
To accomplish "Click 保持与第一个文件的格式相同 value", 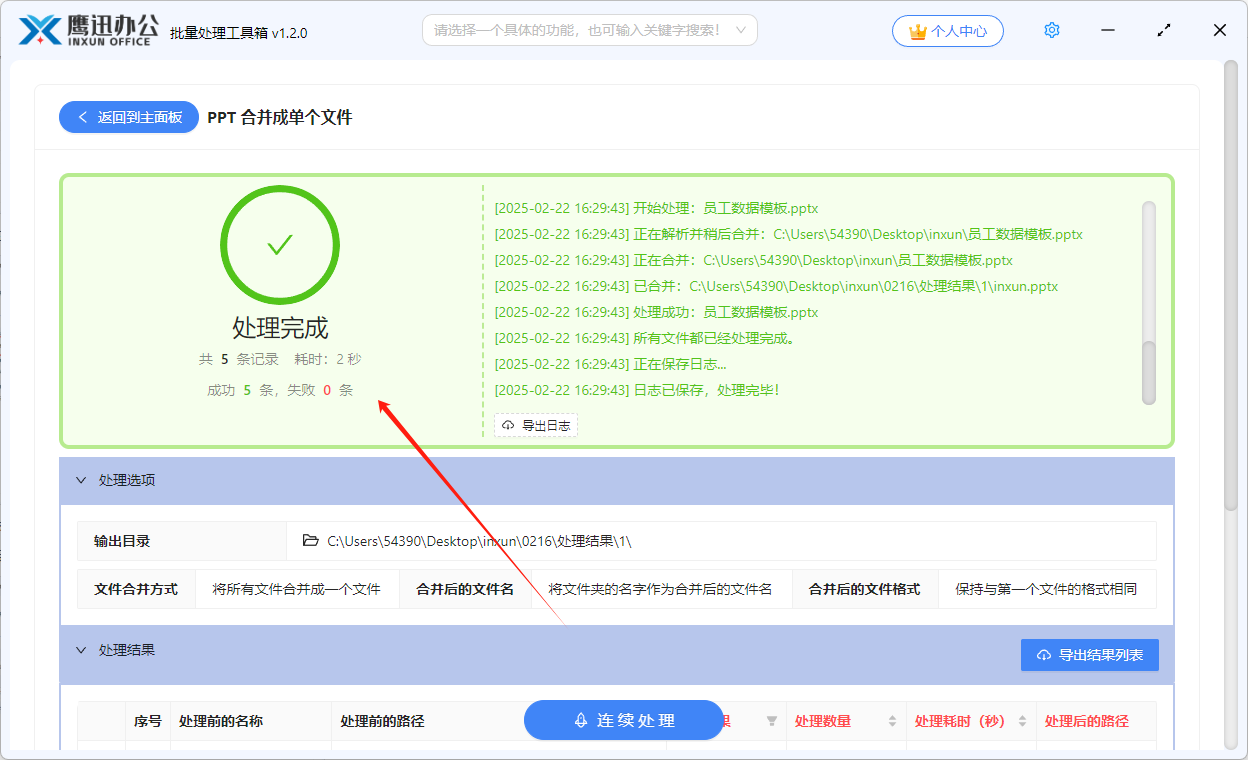I will pos(1046,589).
